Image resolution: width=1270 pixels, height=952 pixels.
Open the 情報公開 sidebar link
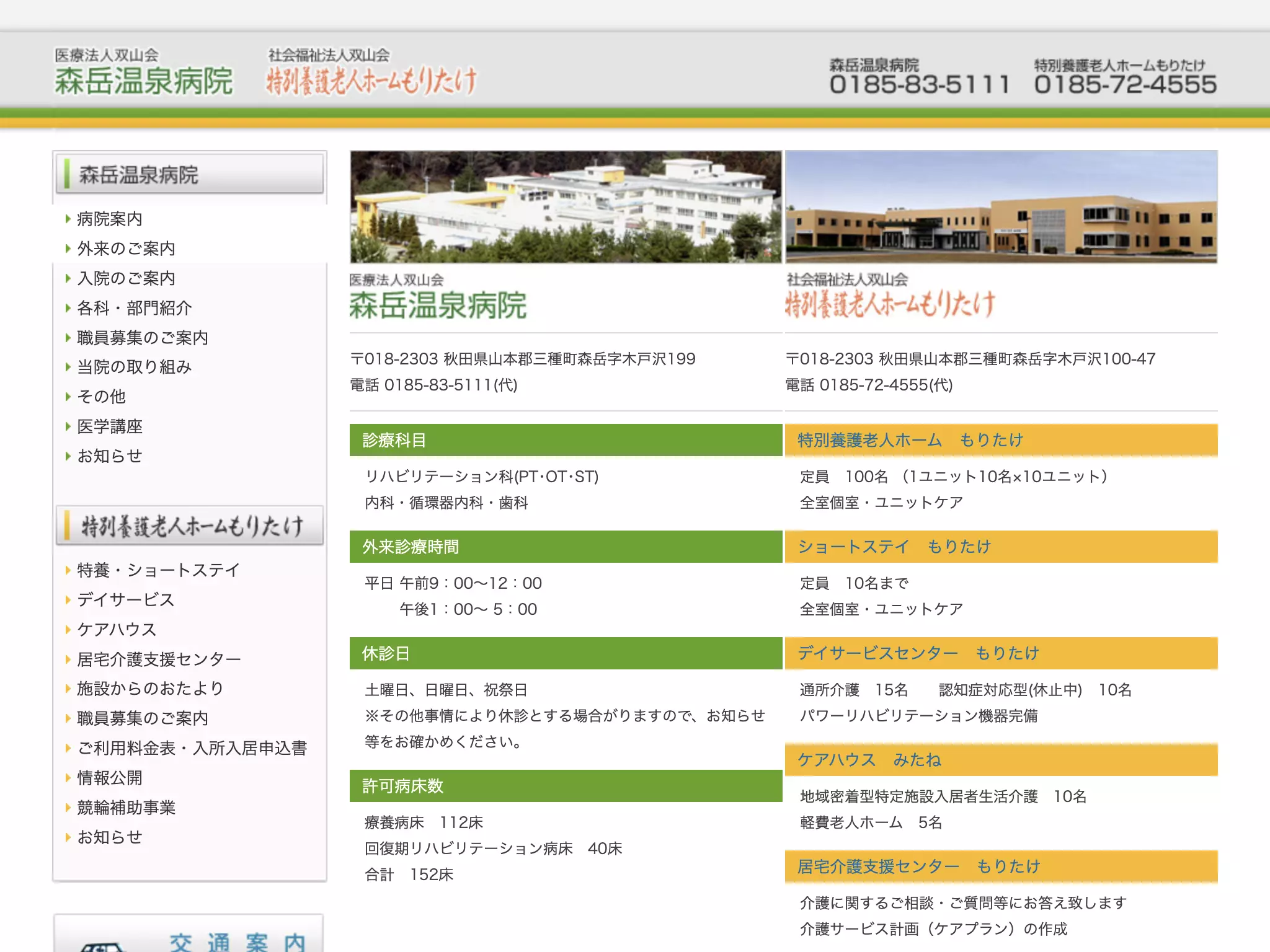coord(109,778)
